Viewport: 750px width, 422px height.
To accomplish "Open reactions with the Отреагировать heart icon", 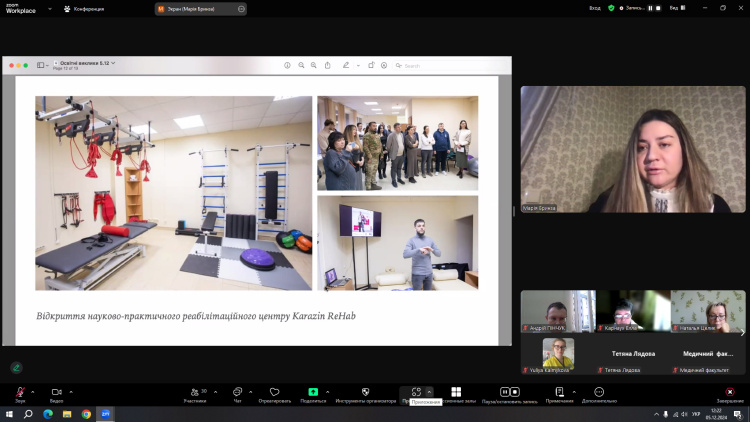I will coord(275,394).
